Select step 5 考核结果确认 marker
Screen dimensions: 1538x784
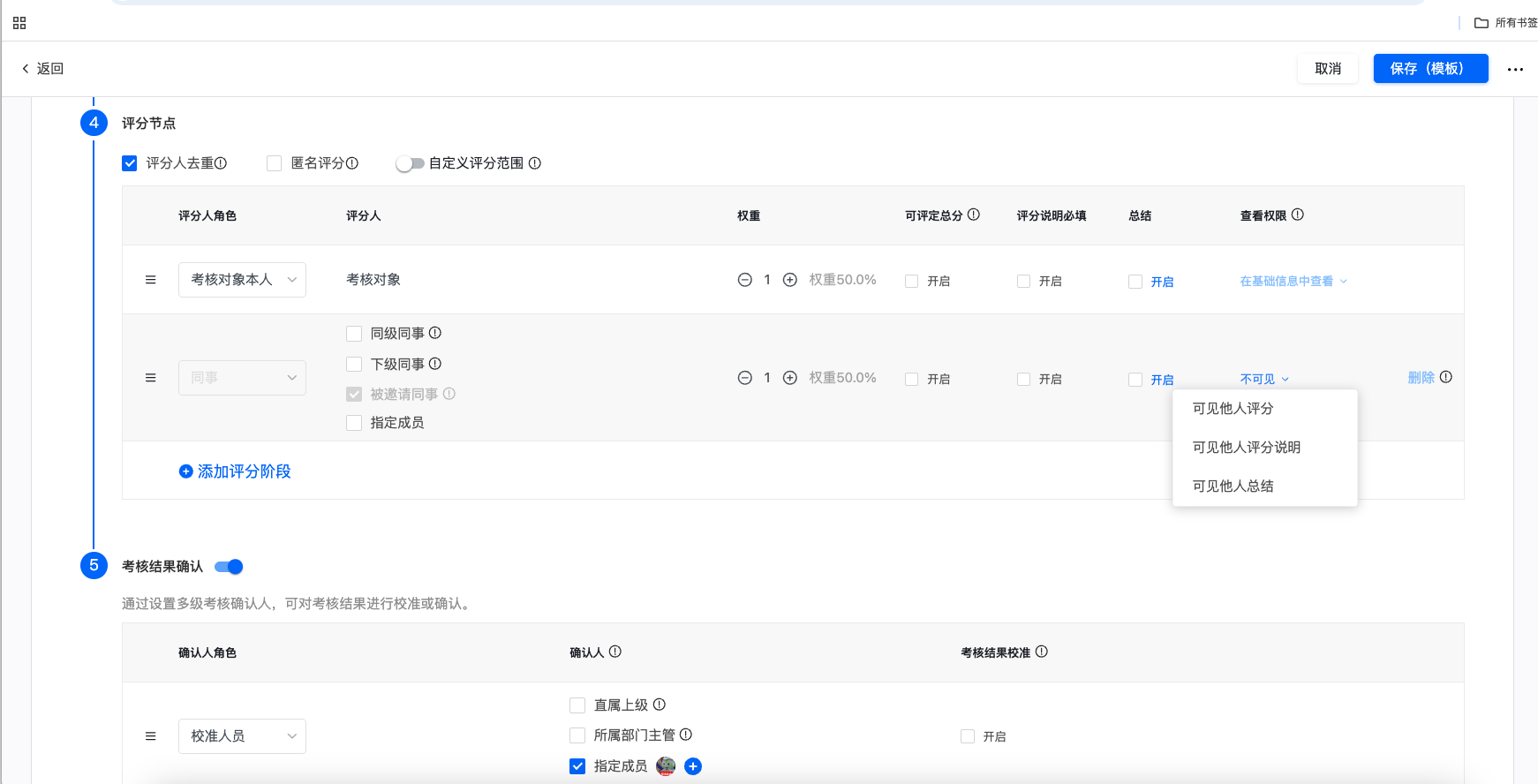coord(94,566)
